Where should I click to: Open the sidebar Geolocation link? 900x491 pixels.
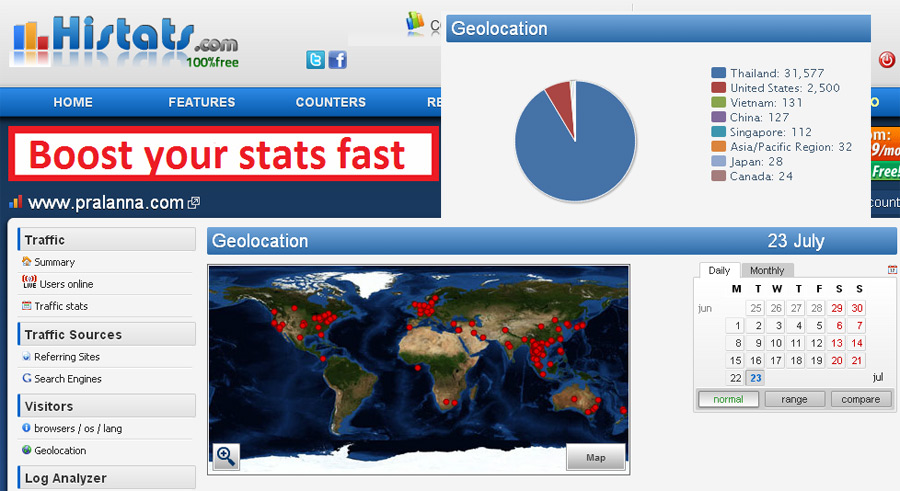60,451
